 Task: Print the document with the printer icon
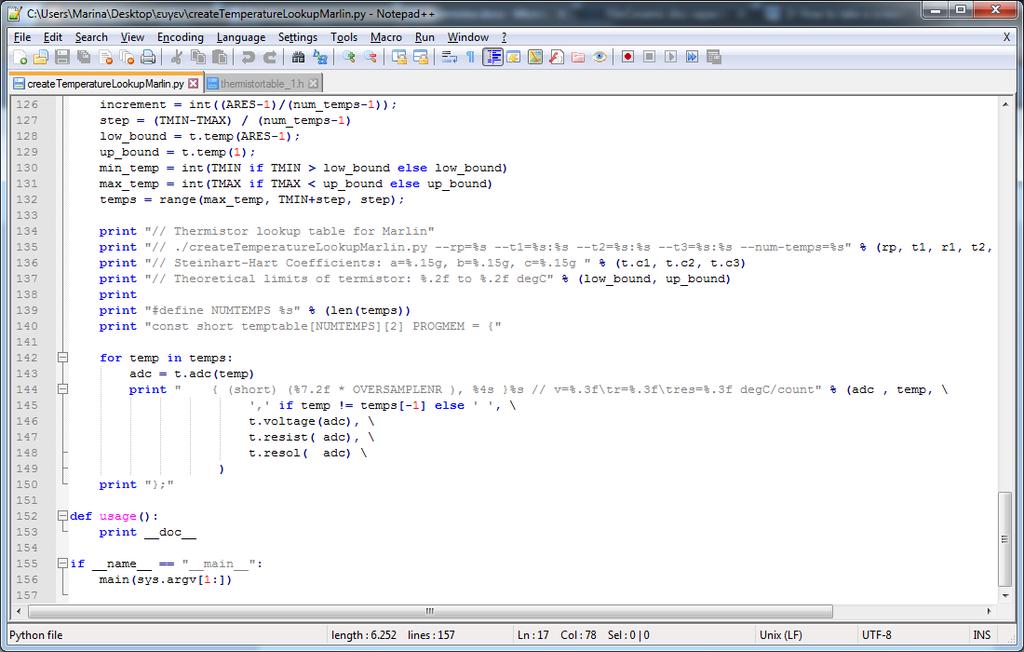tap(149, 57)
